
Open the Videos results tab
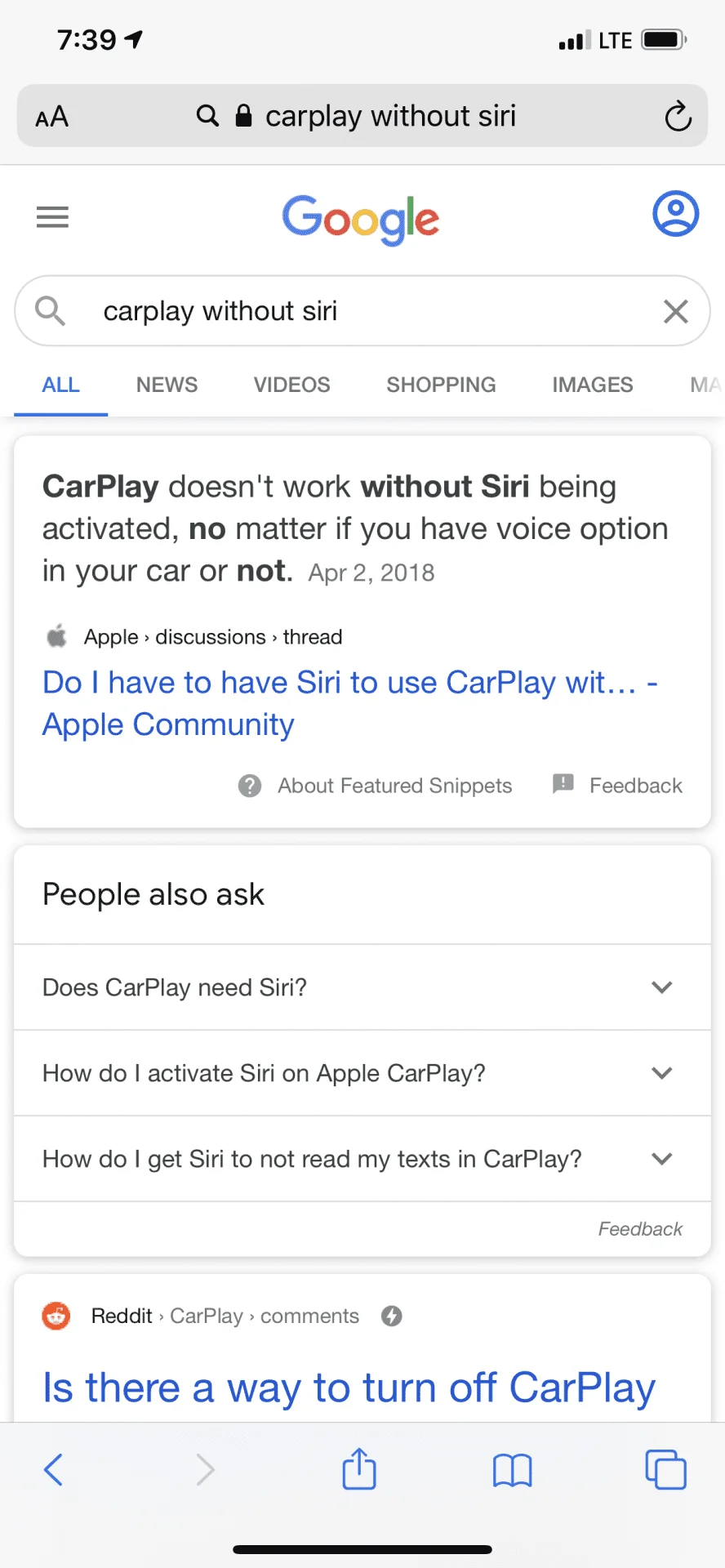[x=291, y=385]
